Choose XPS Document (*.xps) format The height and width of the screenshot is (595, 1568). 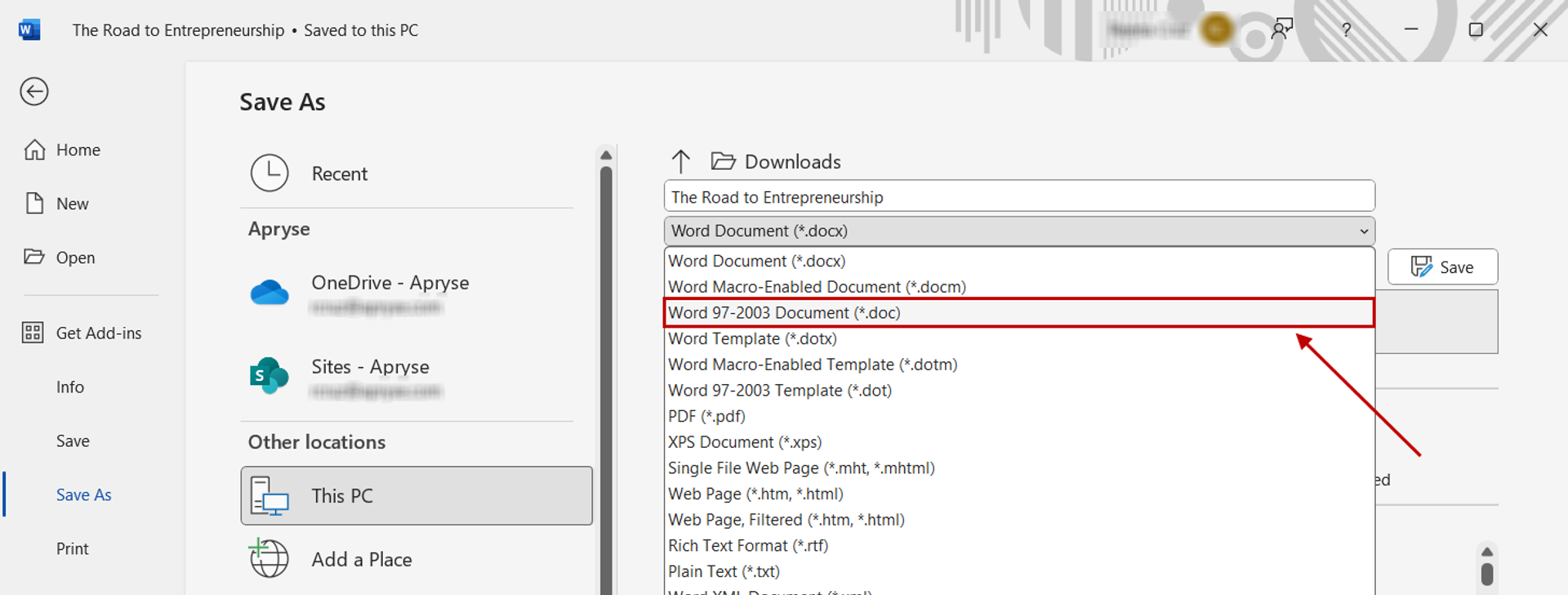pyautogui.click(x=1019, y=442)
